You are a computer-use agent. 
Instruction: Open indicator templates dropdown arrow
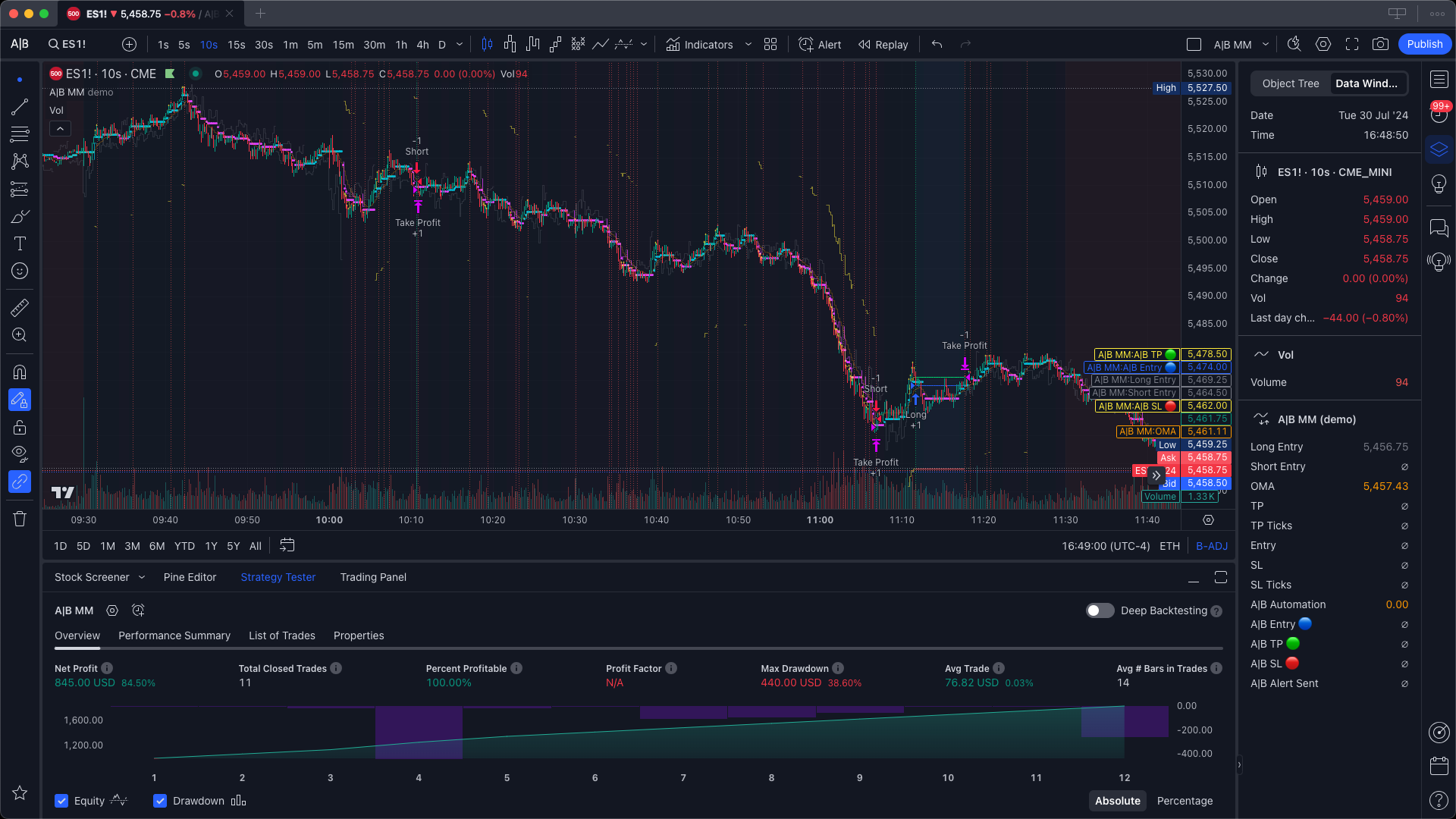click(748, 45)
